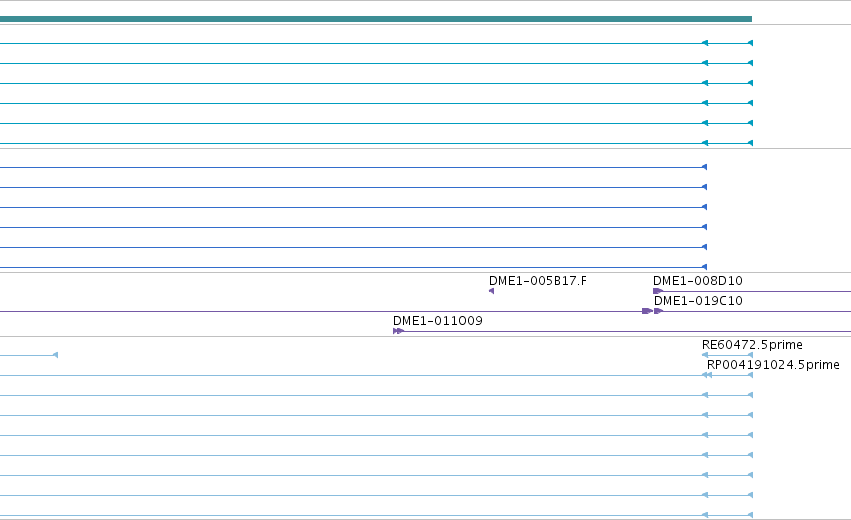Click the small purple arrowhead under DME1-005B17.F
Image resolution: width=851 pixels, height=520 pixels.
pos(491,291)
